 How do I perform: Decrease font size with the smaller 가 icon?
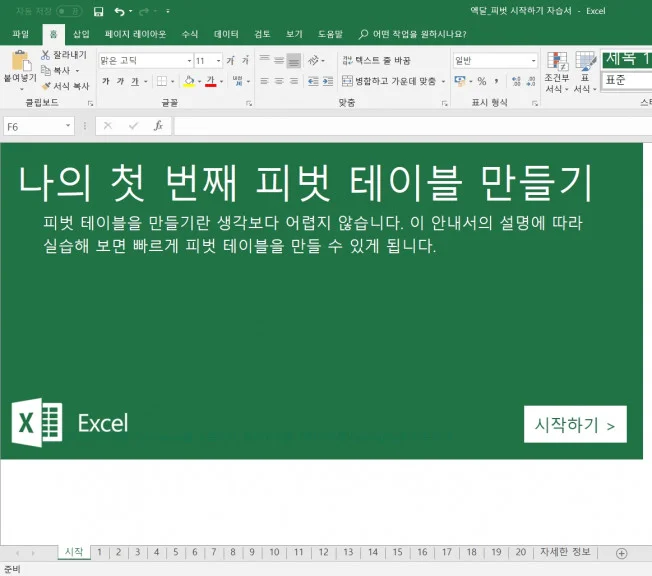[x=245, y=61]
